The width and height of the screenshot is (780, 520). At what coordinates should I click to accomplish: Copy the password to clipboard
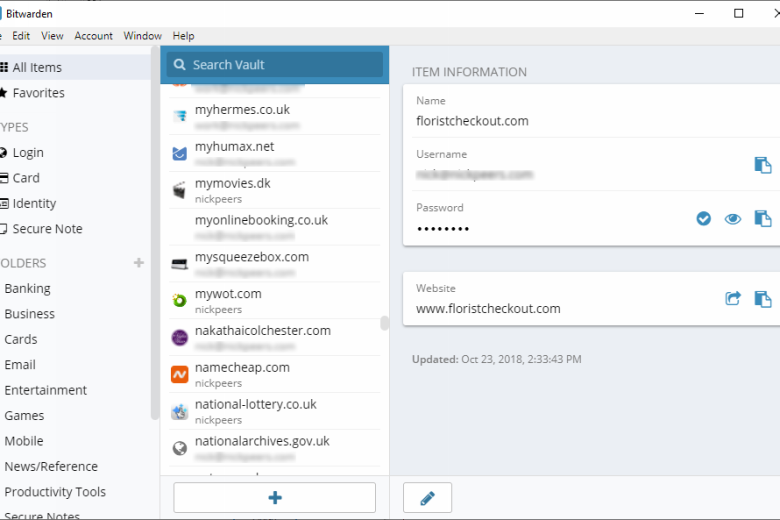tap(763, 218)
